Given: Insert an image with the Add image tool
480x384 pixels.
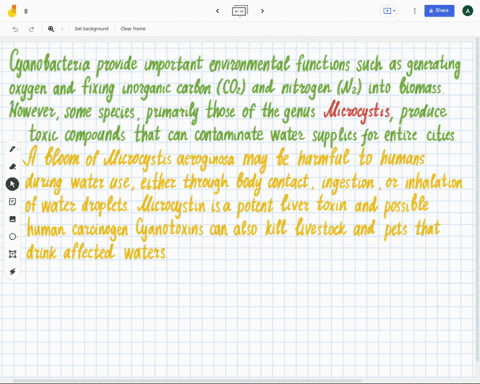Looking at the screenshot, I should click(x=12, y=219).
